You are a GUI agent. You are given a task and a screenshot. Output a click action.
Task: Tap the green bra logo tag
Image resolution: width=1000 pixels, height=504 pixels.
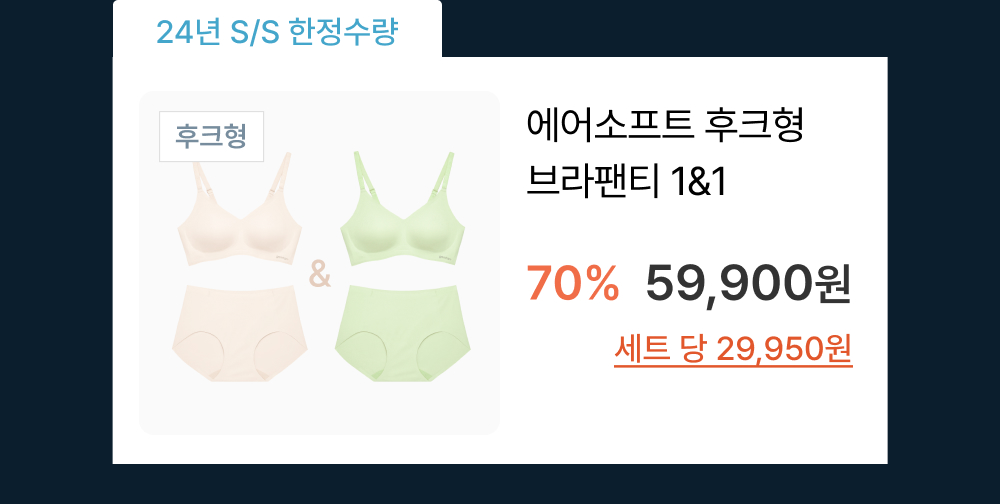pyautogui.click(x=444, y=256)
